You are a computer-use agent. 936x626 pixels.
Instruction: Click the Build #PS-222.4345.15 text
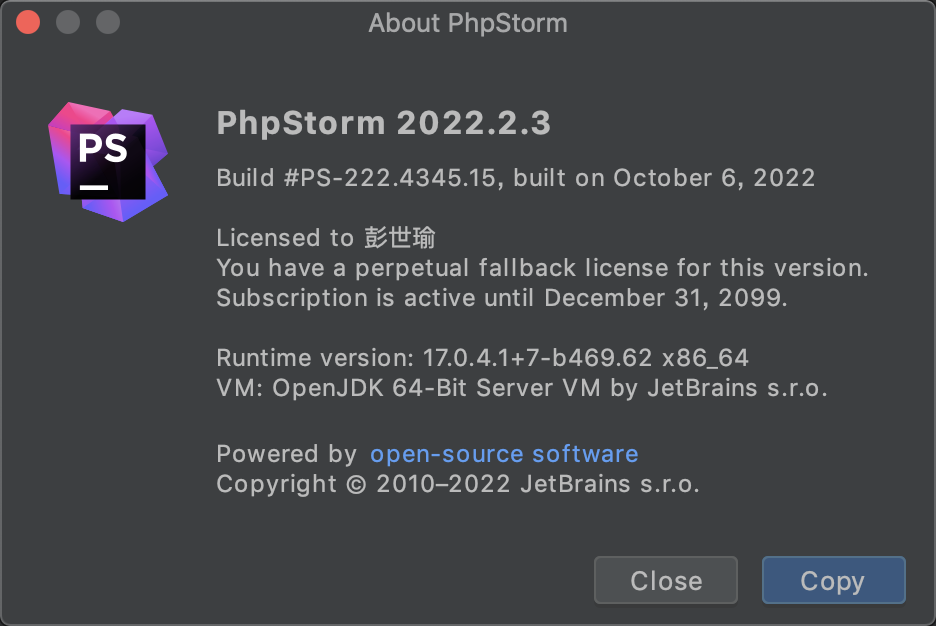(x=356, y=178)
